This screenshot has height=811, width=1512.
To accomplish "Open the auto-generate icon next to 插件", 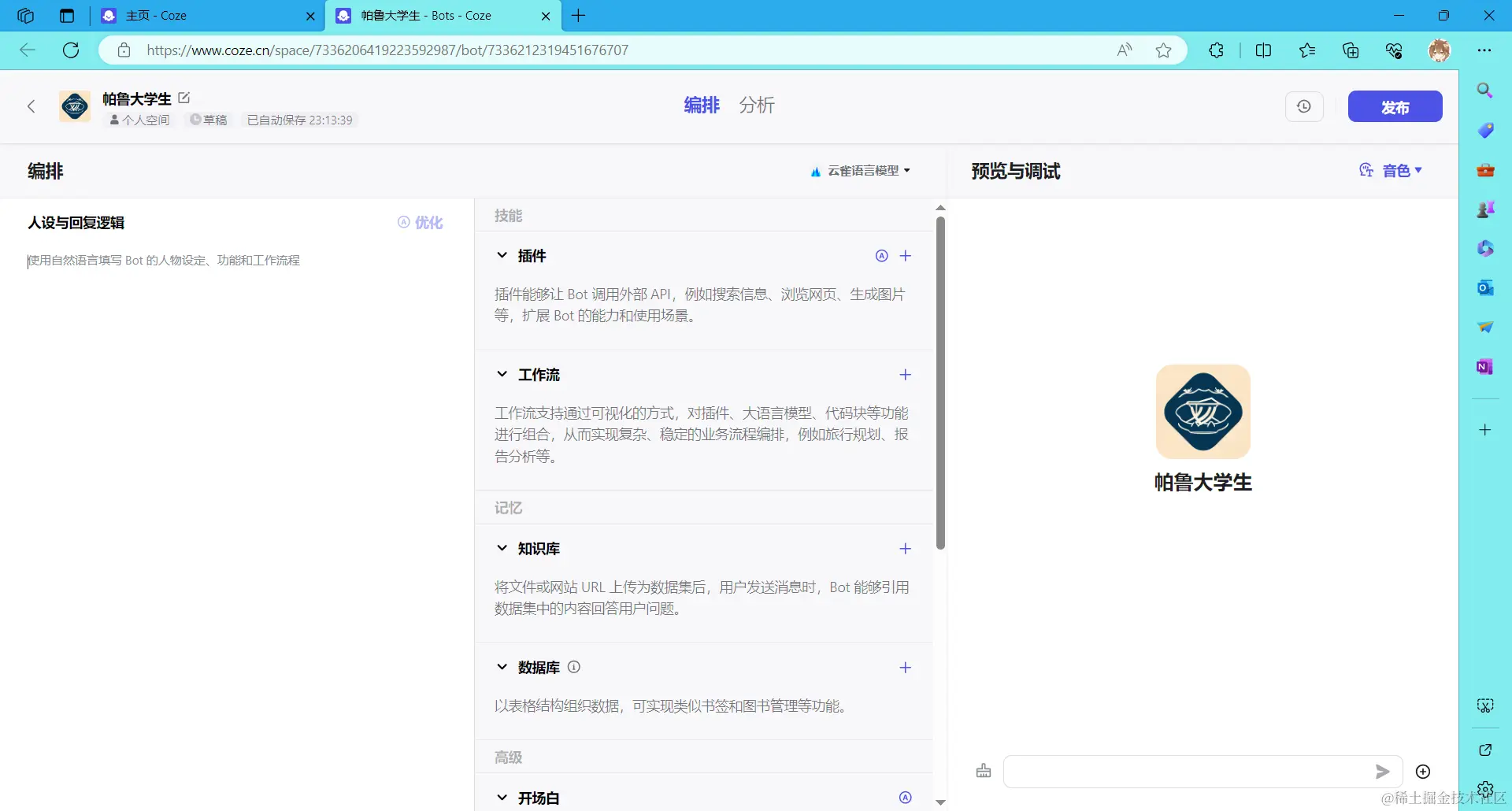I will click(x=880, y=255).
